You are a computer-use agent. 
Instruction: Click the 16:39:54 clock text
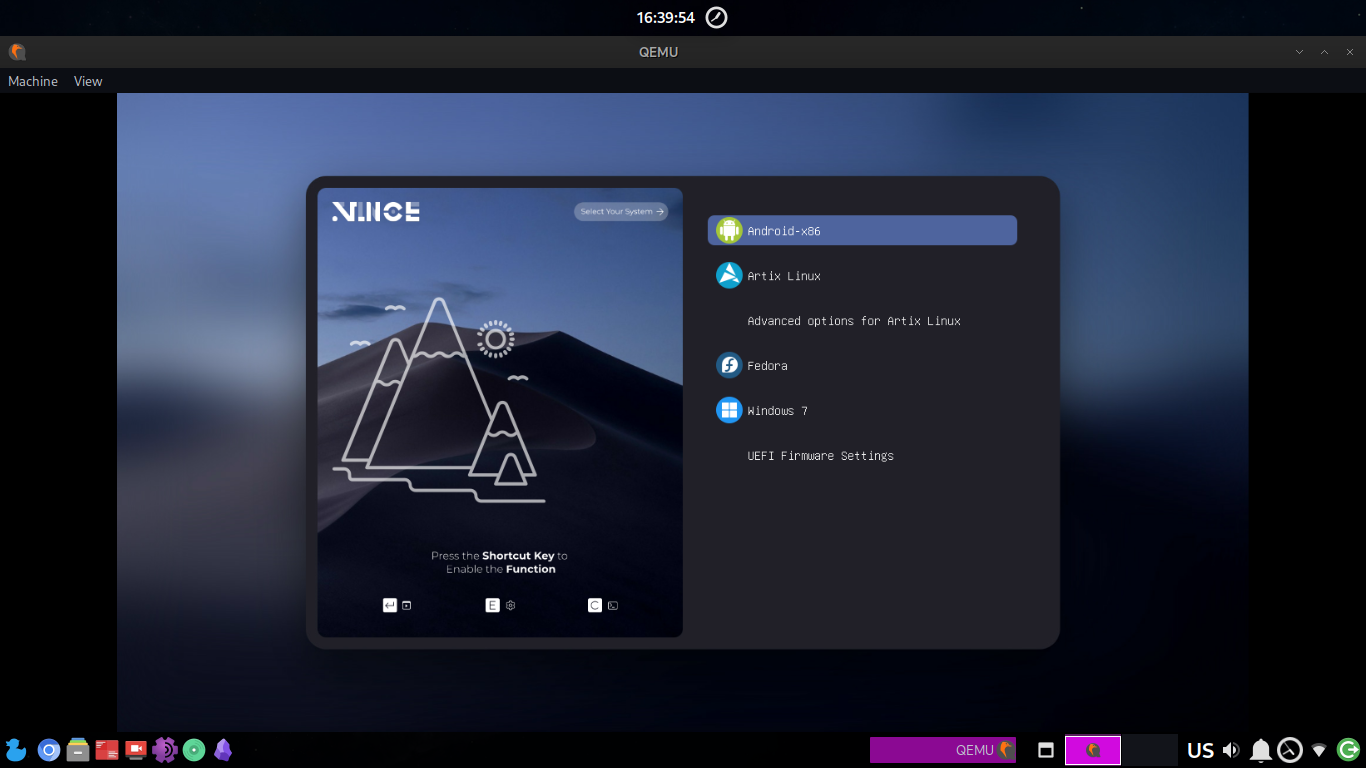(665, 17)
